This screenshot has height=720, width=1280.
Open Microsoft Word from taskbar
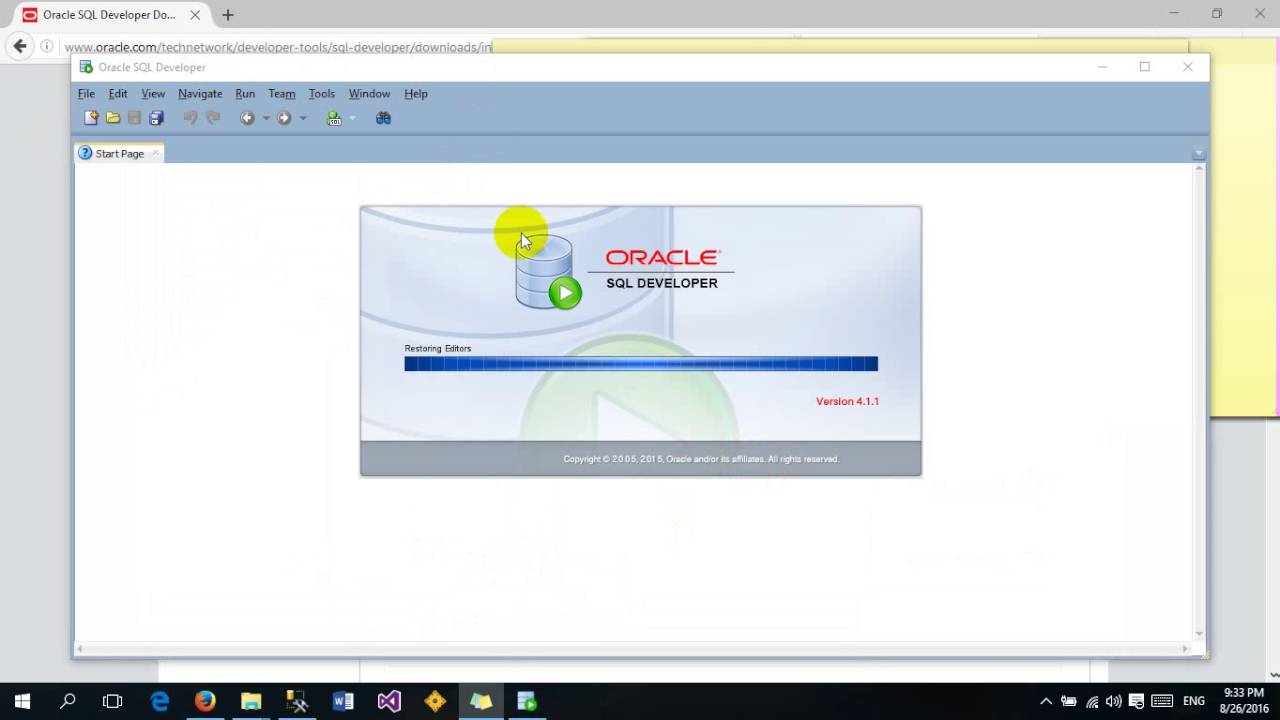pos(343,701)
